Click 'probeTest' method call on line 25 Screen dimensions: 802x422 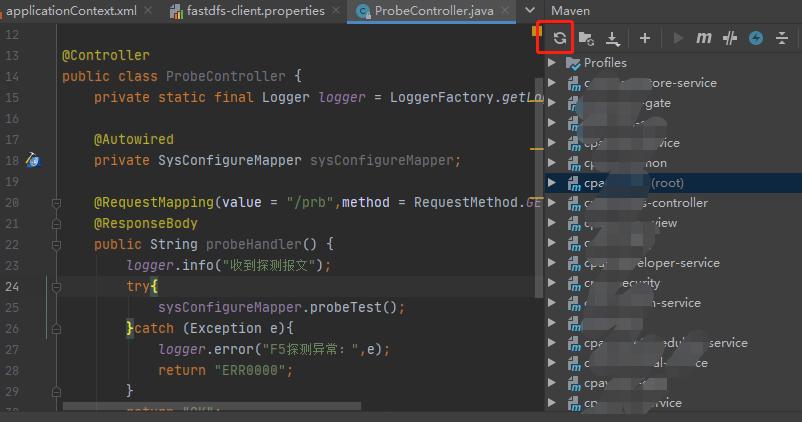[x=346, y=307]
